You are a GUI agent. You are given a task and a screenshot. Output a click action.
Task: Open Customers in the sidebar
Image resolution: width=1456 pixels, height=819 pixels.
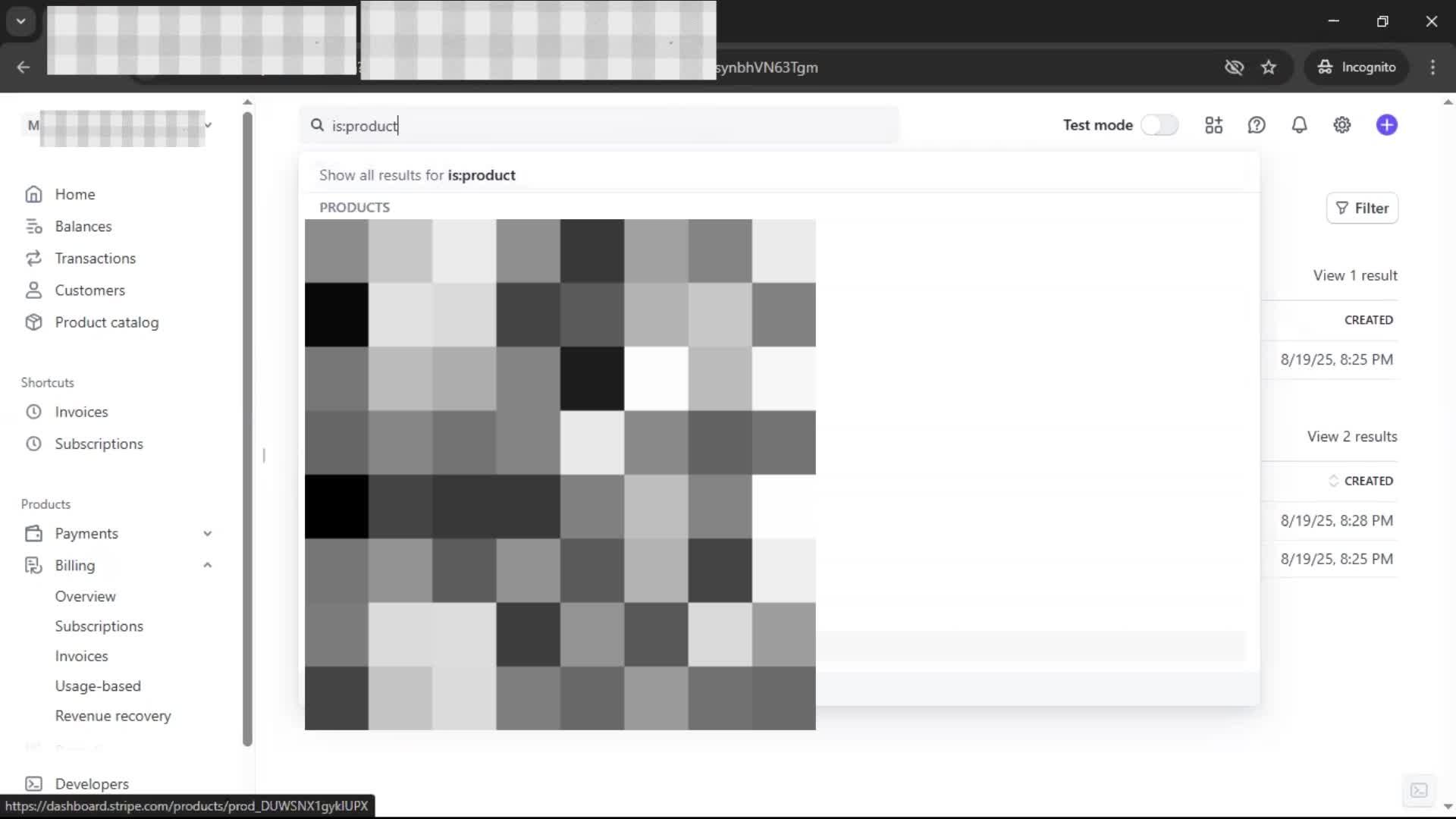[x=89, y=290]
